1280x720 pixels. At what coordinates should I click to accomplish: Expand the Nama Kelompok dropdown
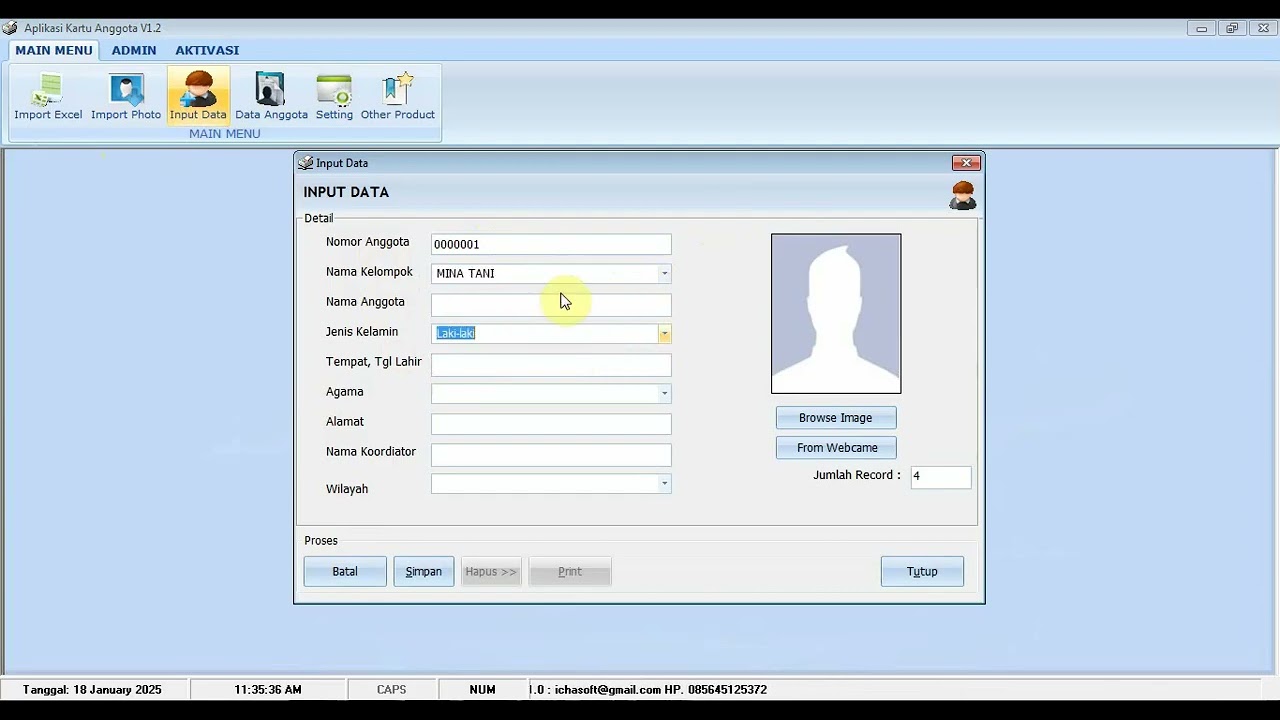pyautogui.click(x=664, y=273)
